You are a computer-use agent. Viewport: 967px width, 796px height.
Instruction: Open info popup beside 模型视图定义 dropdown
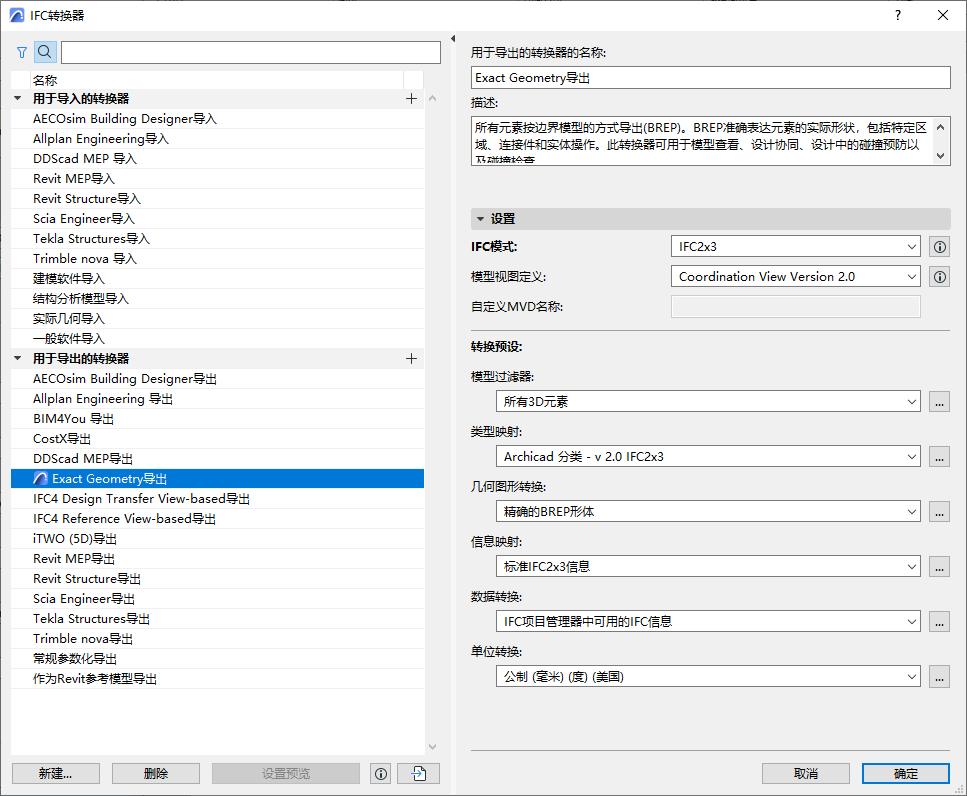(938, 276)
